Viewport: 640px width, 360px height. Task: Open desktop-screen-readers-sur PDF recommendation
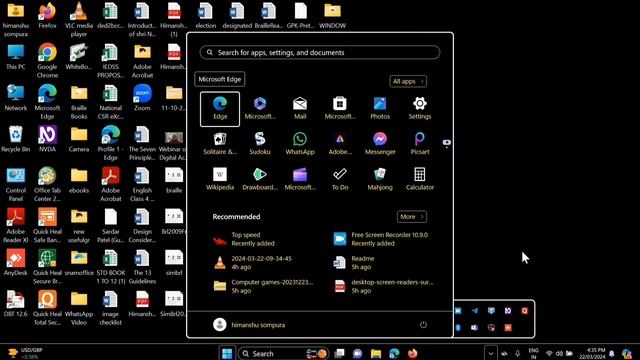click(x=384, y=287)
